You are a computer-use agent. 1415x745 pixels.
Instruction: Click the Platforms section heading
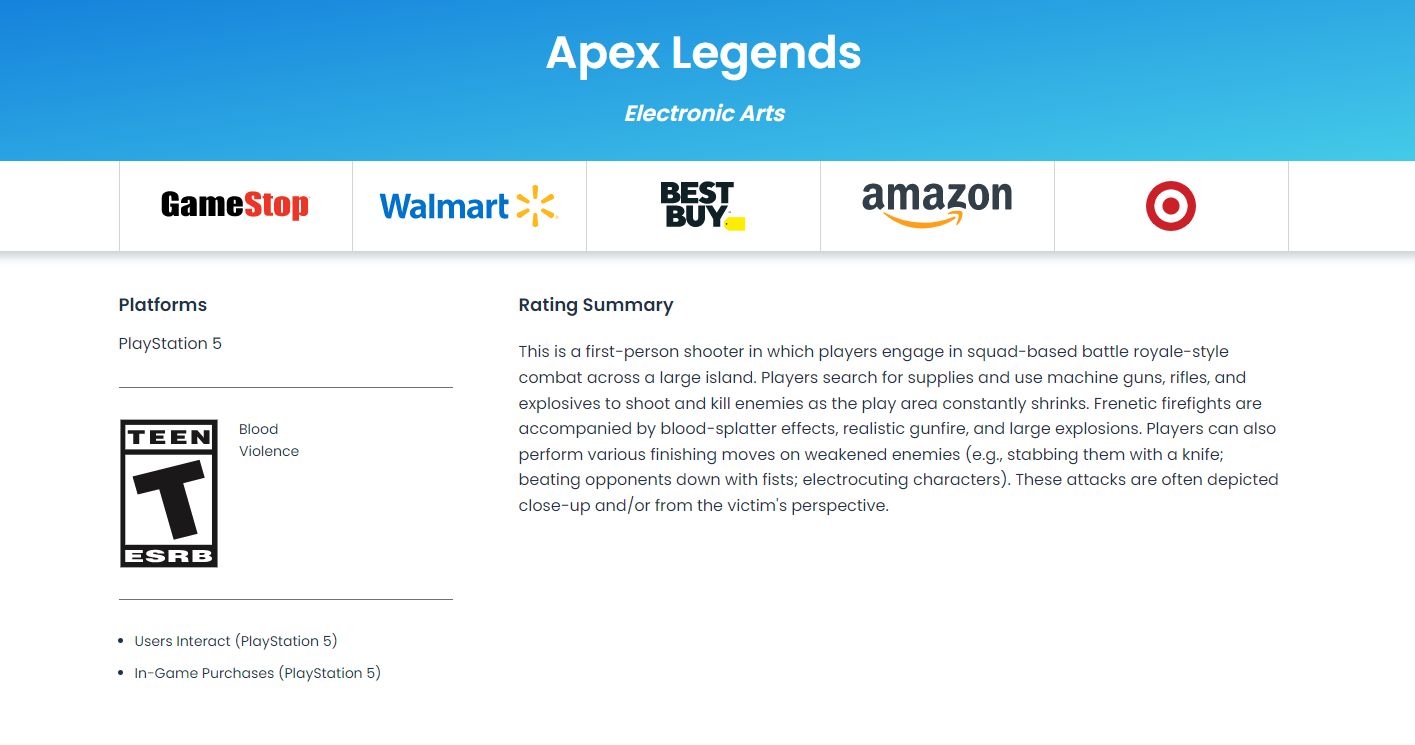click(x=163, y=305)
